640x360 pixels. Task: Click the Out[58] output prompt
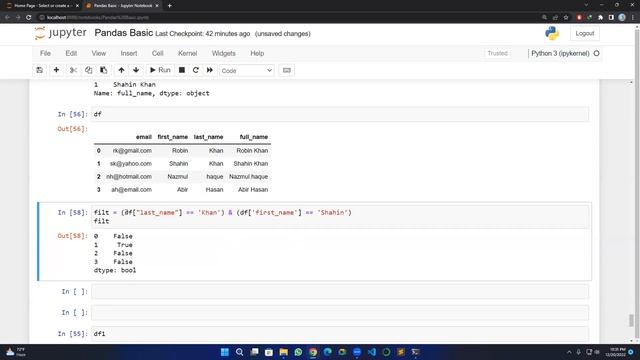click(72, 236)
